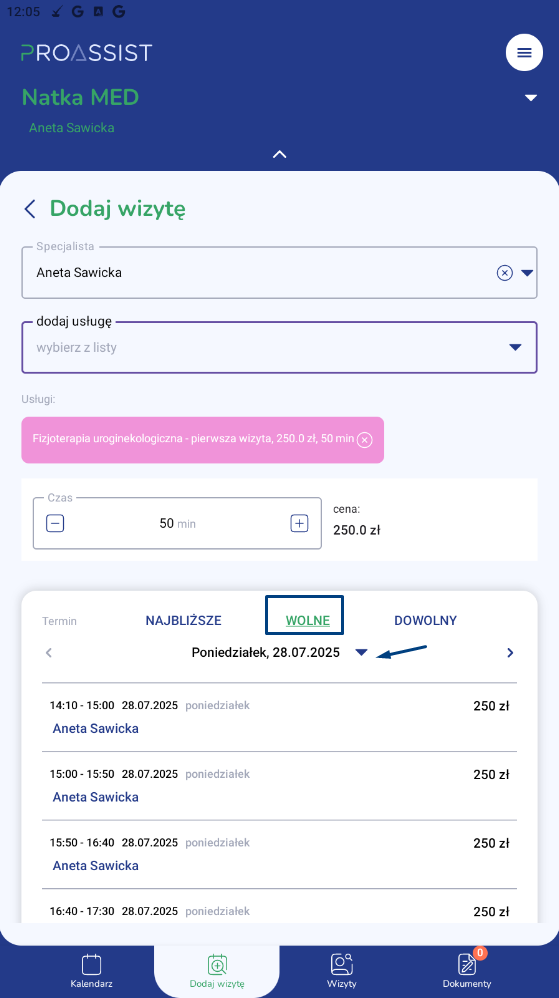
Task: Choose the 15:00 - 15:50 time slot
Action: [280, 786]
